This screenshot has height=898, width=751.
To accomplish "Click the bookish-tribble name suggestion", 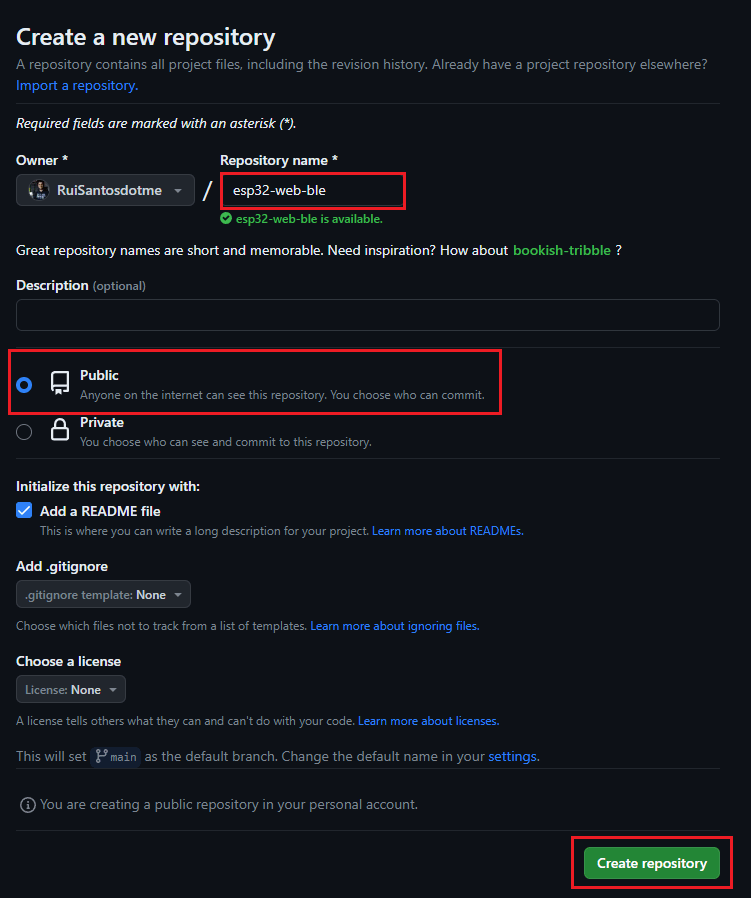I will tap(561, 250).
